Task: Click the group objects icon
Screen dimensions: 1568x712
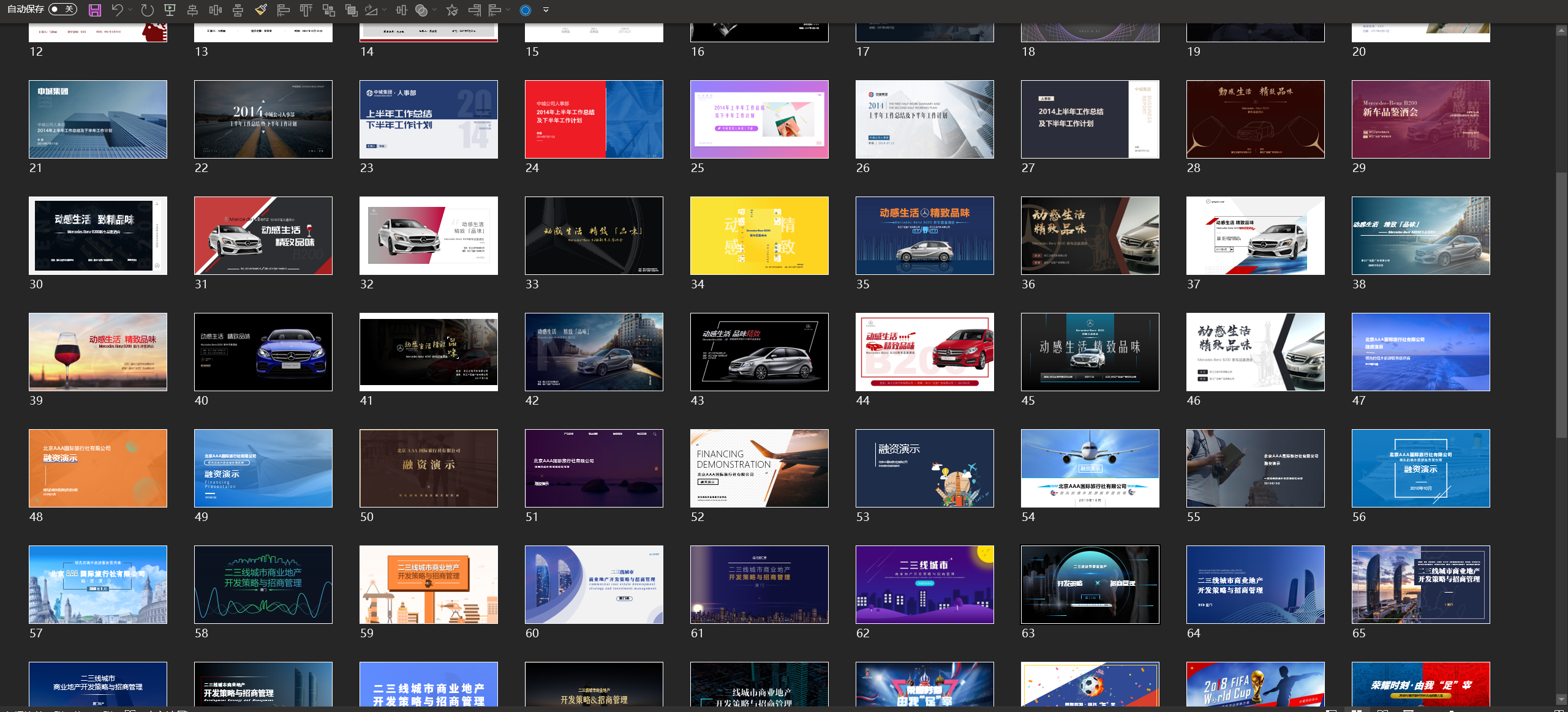Action: point(329,10)
